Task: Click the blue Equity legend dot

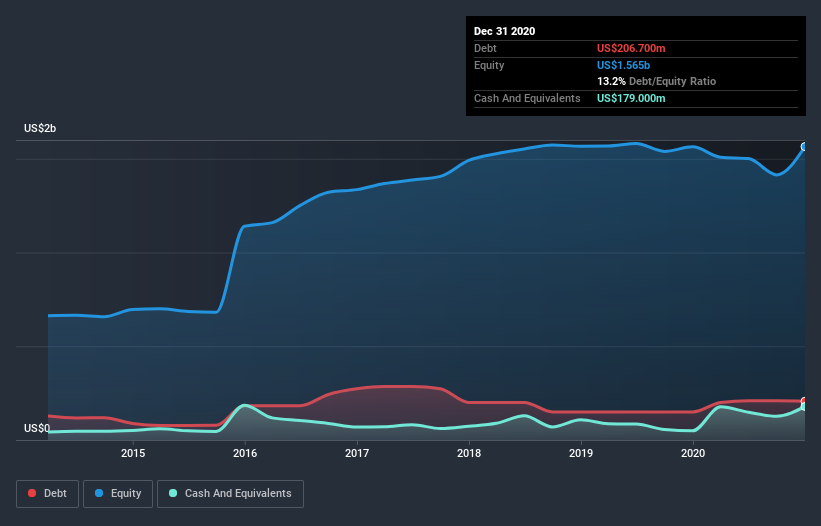Action: pos(99,493)
